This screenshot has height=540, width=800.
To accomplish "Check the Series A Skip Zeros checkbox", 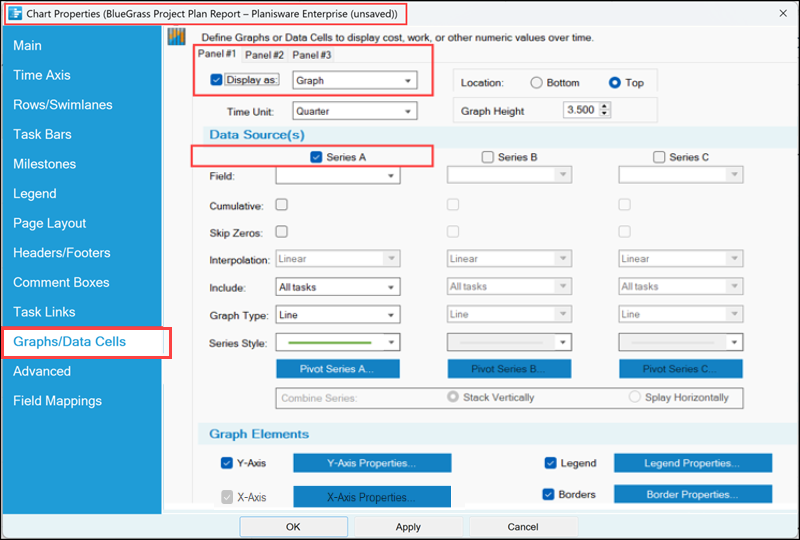I will coord(282,232).
